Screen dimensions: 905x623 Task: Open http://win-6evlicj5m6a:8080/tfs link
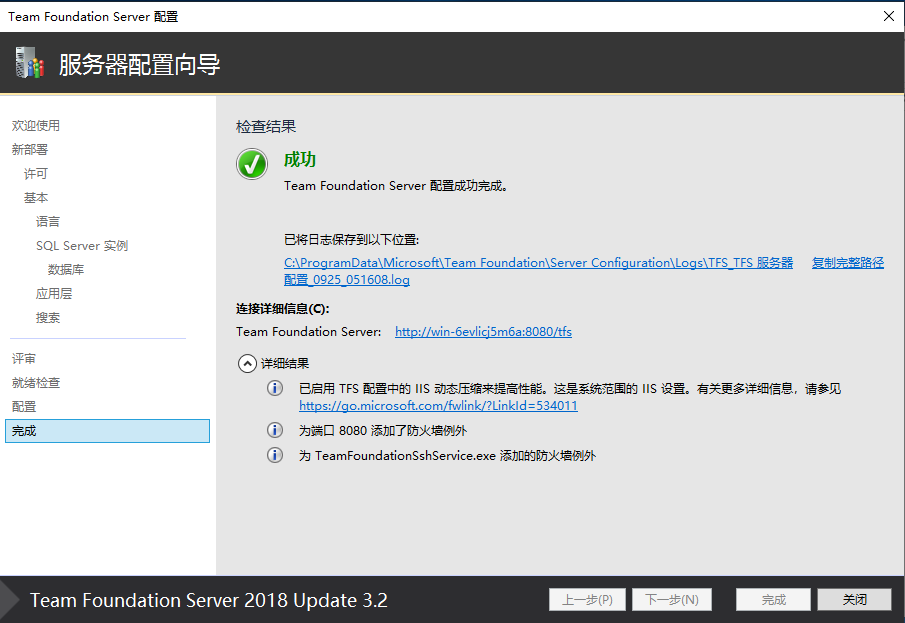click(483, 331)
